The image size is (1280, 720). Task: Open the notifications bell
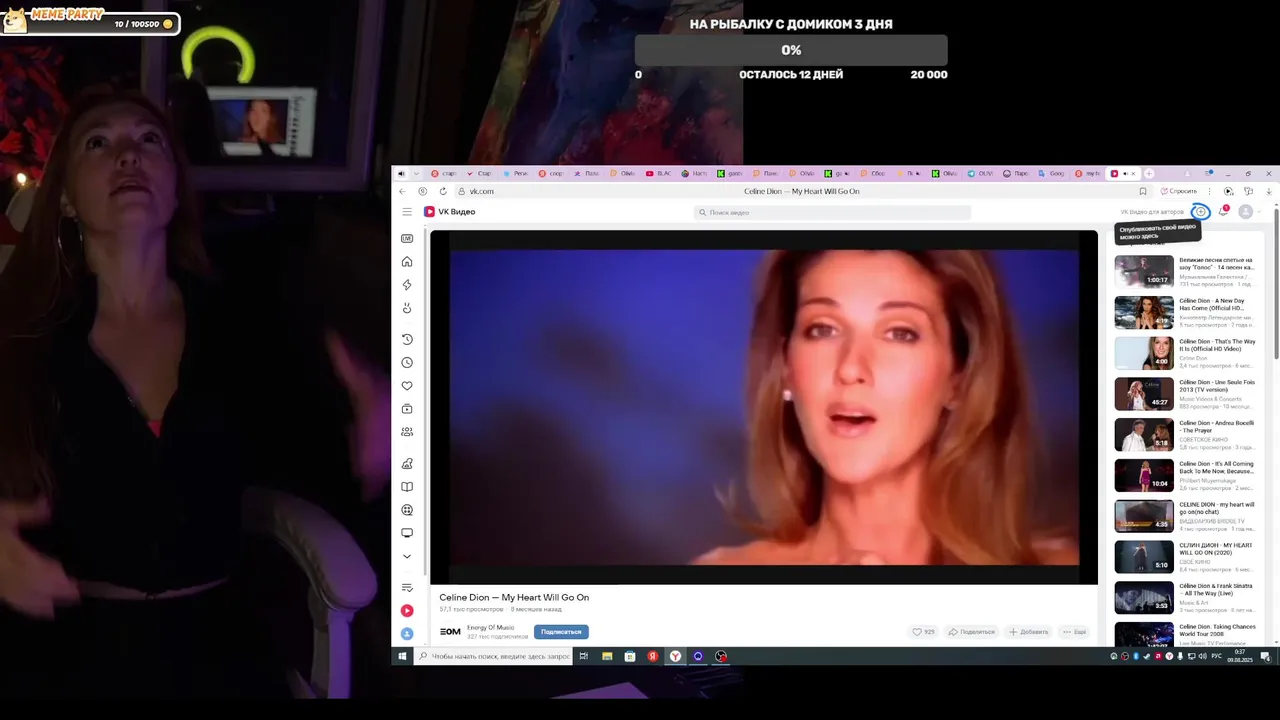(x=1223, y=212)
